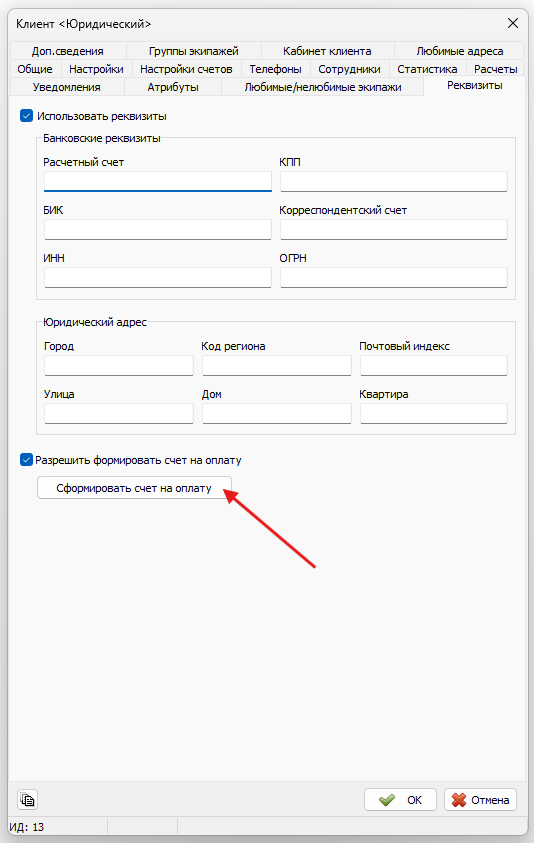534x843 pixels.
Task: Select the ИНН input field
Action: (x=158, y=277)
